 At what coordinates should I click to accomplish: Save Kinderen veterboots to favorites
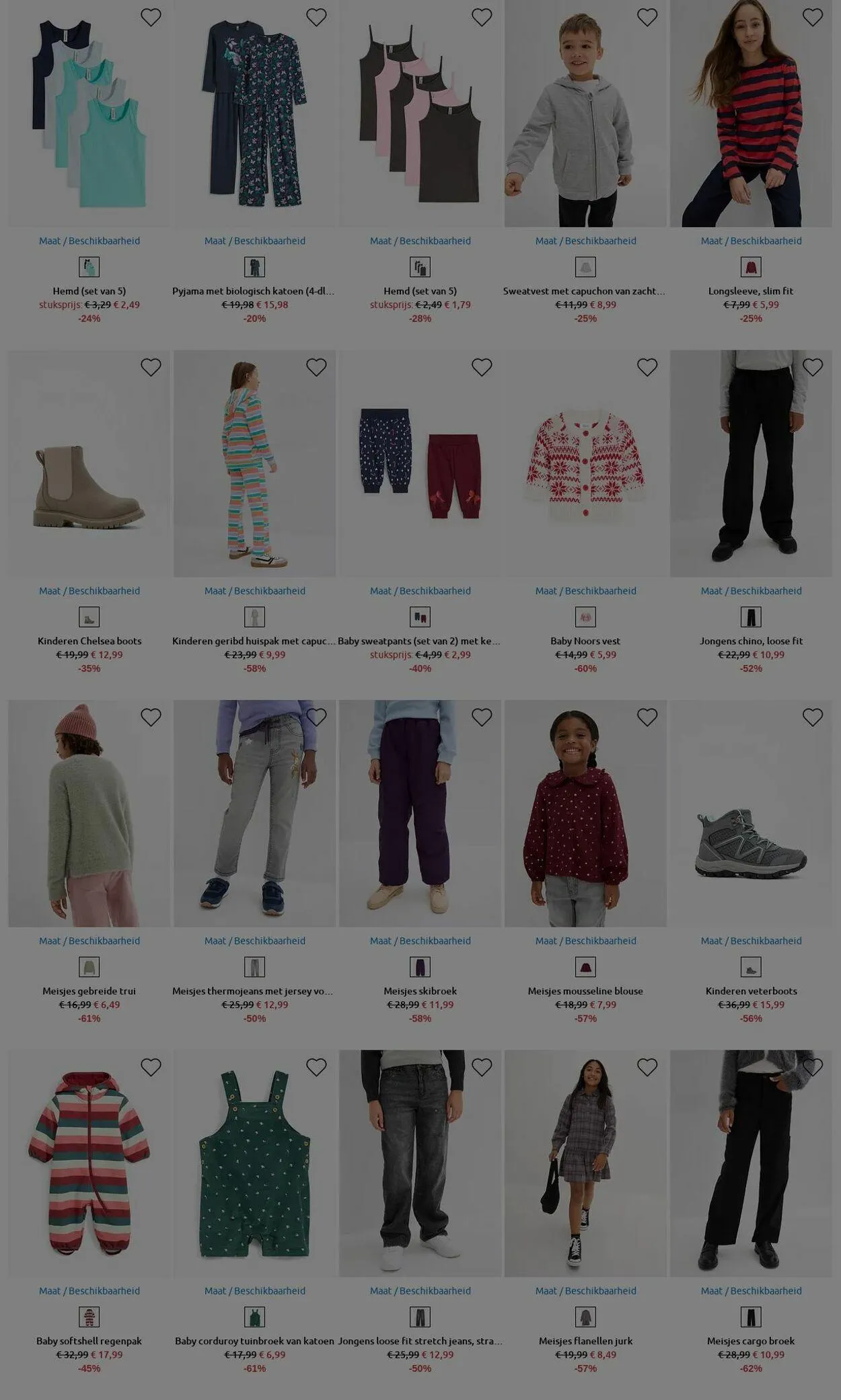click(x=813, y=717)
